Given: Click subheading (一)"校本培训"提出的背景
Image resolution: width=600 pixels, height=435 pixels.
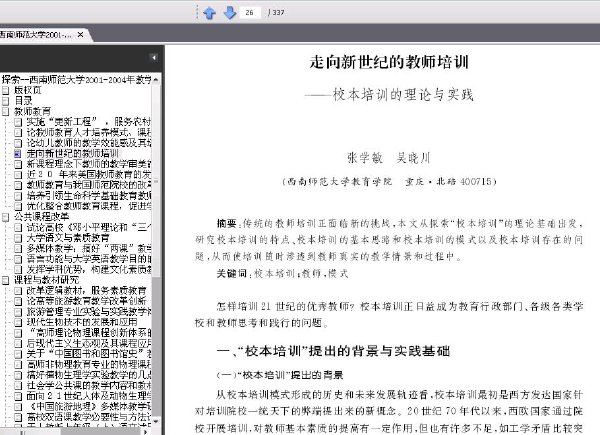Looking at the screenshot, I should [x=280, y=375].
